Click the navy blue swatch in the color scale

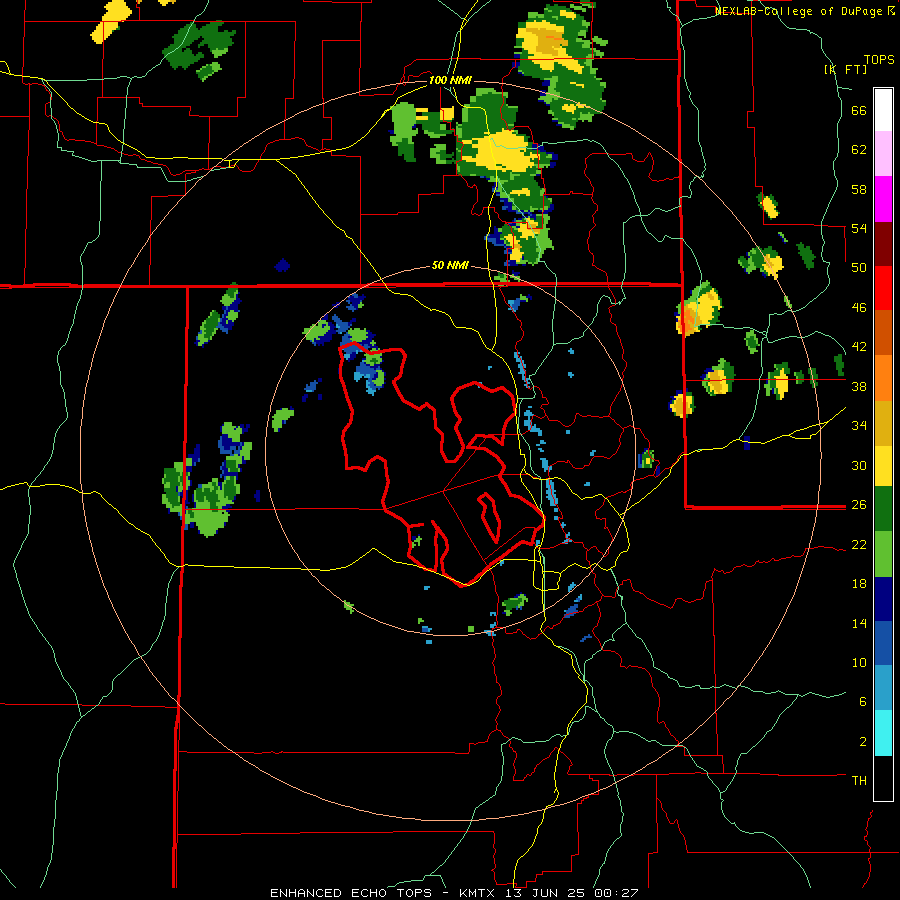coord(883,599)
